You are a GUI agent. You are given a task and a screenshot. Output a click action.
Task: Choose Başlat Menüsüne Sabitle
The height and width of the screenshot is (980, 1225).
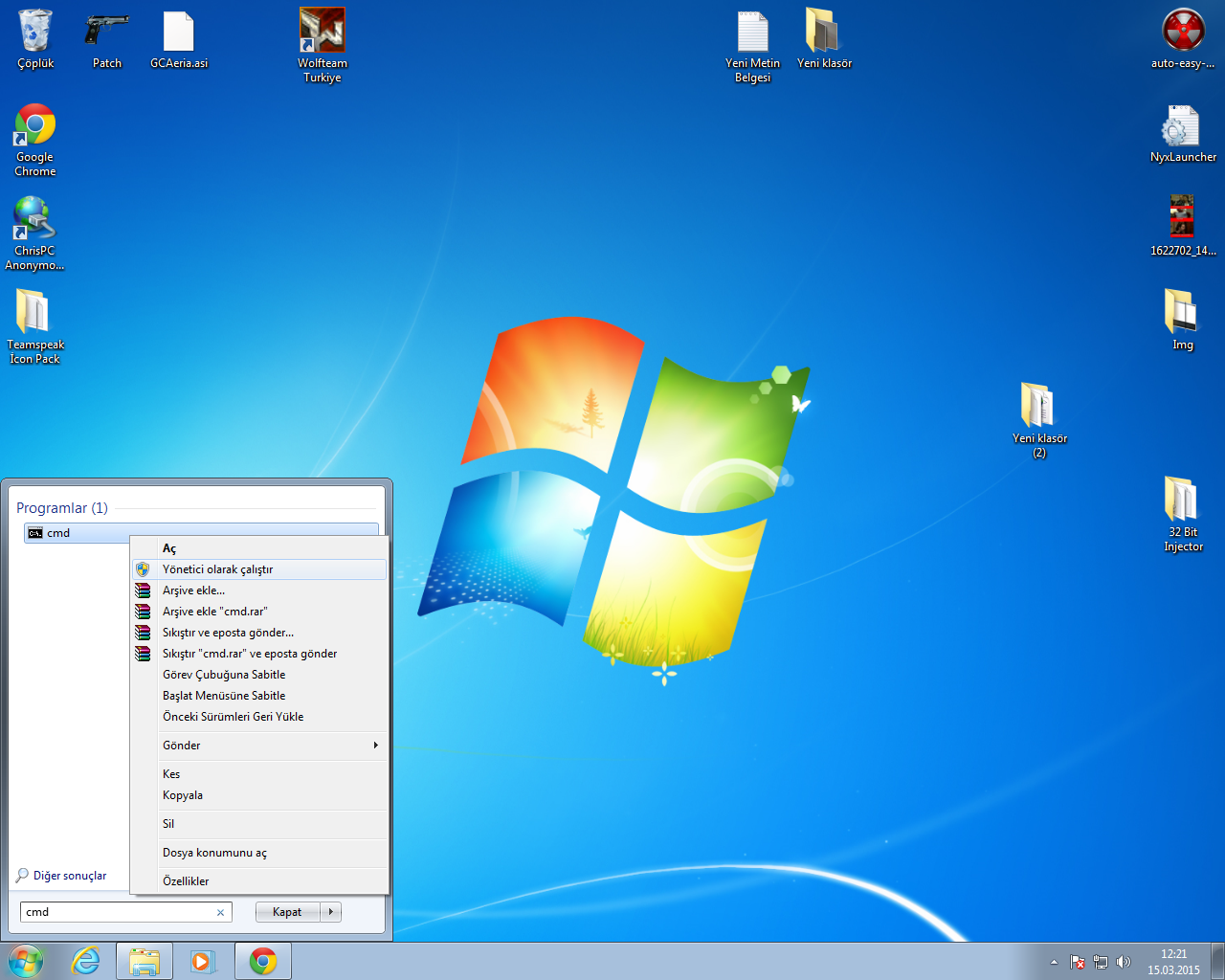tap(259, 696)
